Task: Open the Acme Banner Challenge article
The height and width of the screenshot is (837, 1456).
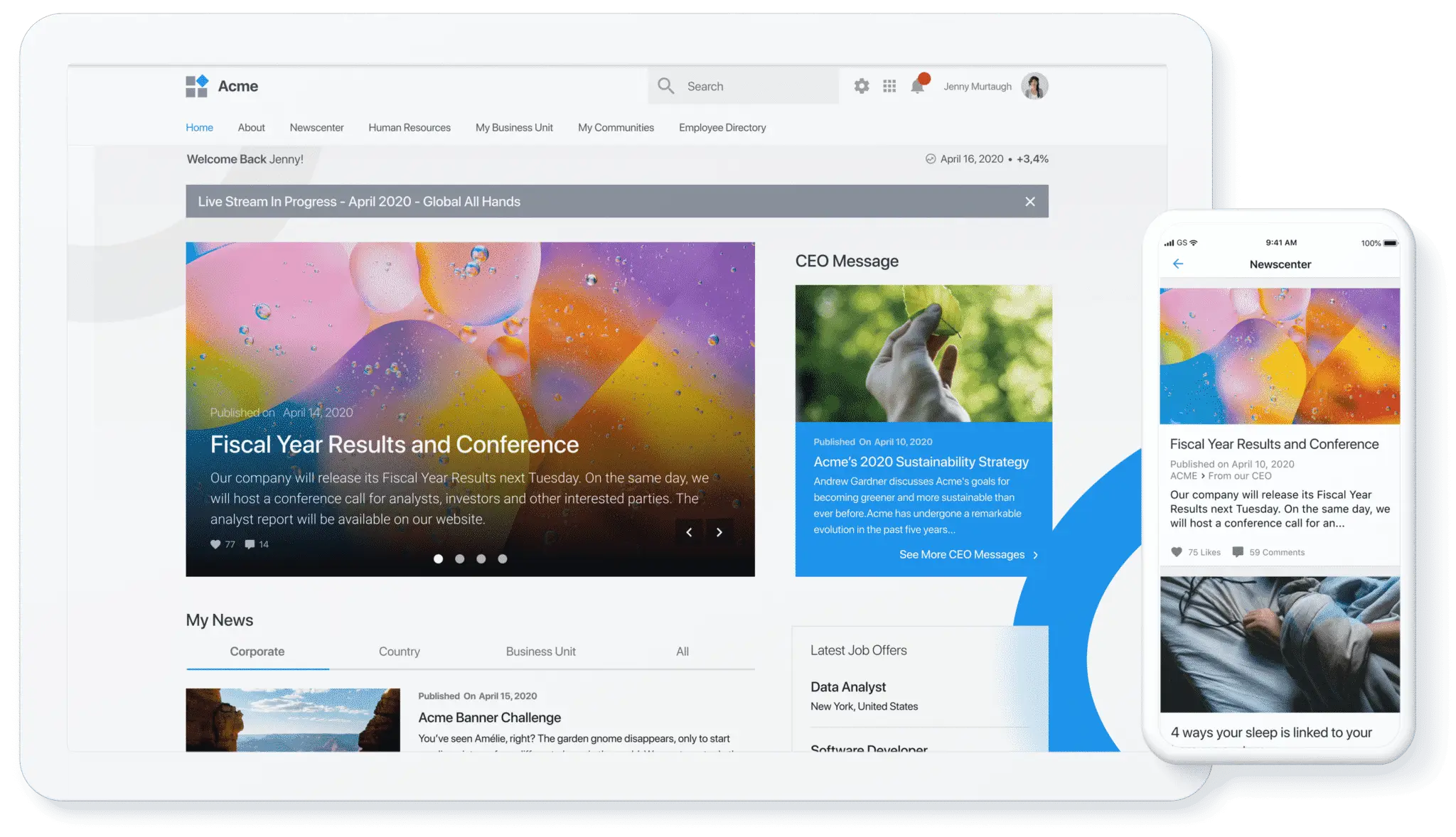Action: pos(490,718)
